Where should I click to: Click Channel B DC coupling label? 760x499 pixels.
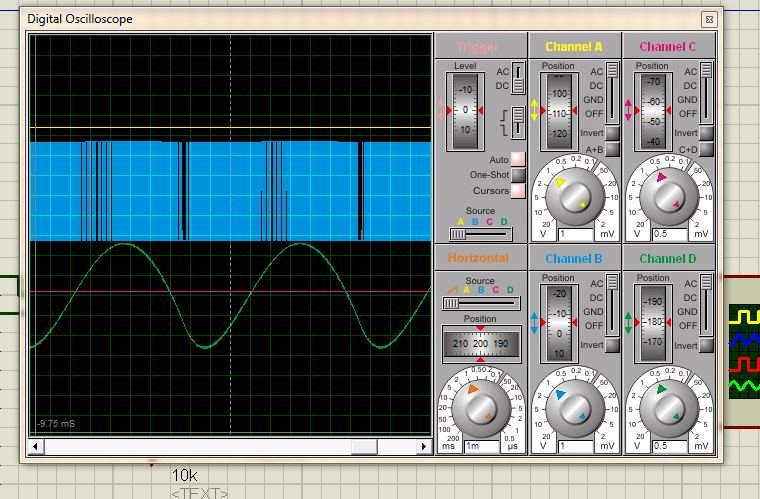pos(596,297)
